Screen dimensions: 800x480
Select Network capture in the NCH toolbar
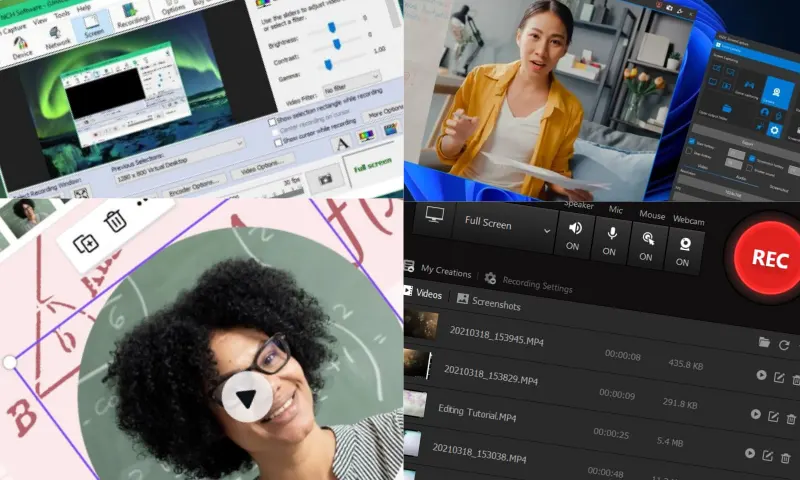[x=56, y=39]
